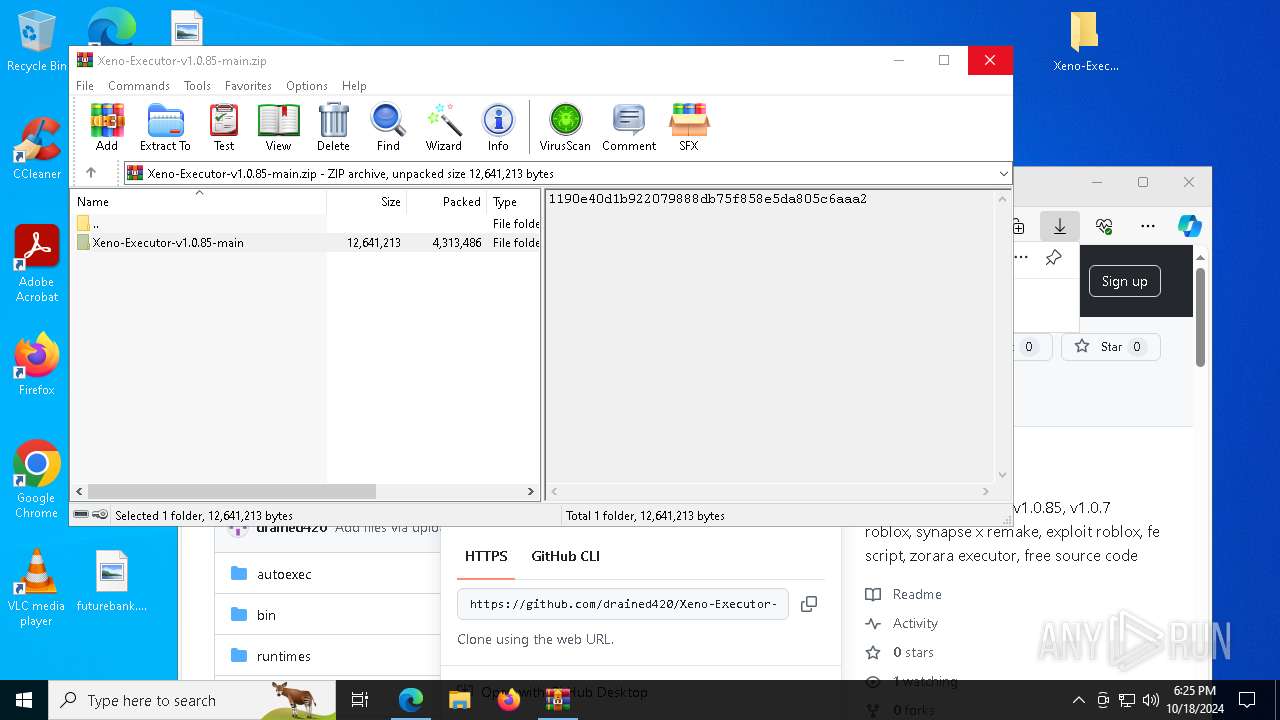The height and width of the screenshot is (720, 1280).
Task: Open File Explorer from the taskbar
Action: tap(460, 700)
